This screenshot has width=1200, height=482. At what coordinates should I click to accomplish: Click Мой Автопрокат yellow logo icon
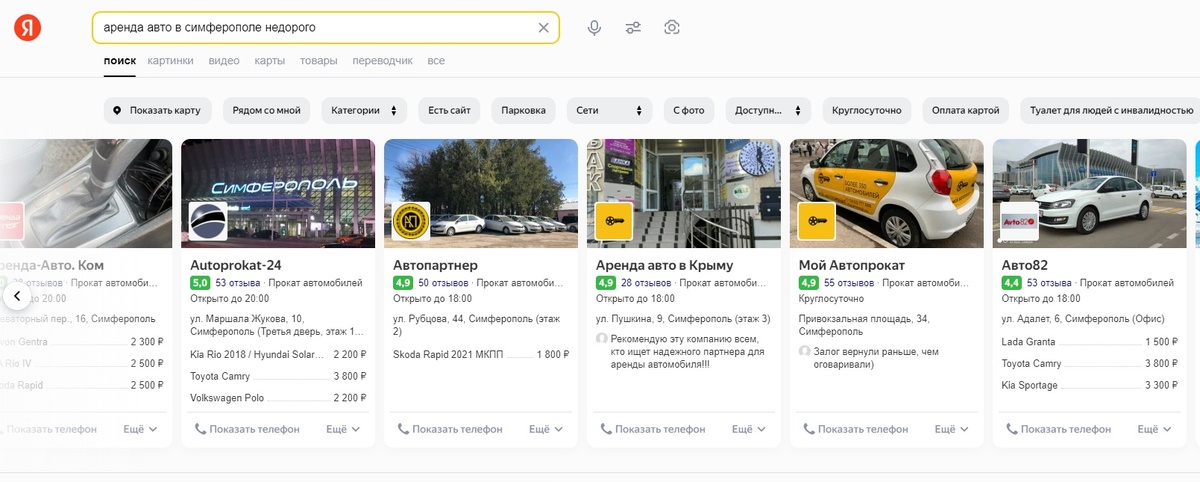pos(817,221)
